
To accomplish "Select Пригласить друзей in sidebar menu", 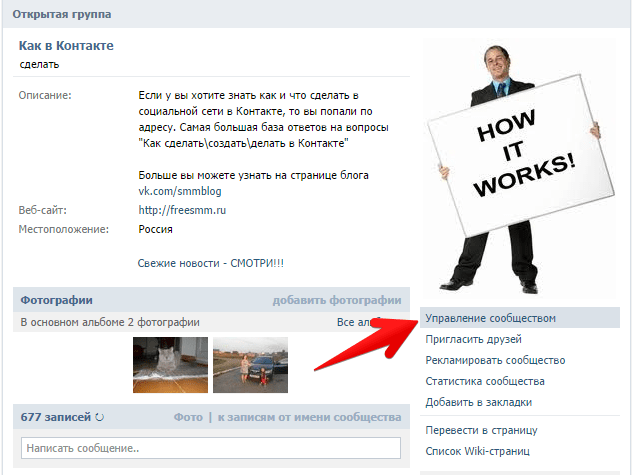I will pos(473,339).
